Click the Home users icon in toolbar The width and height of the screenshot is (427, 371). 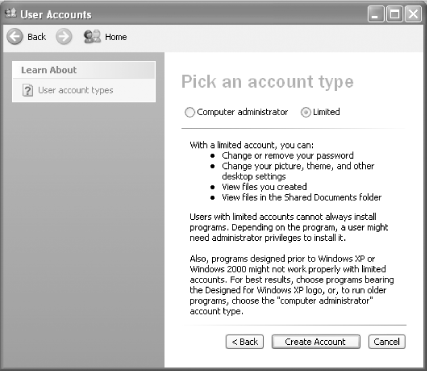pos(92,37)
